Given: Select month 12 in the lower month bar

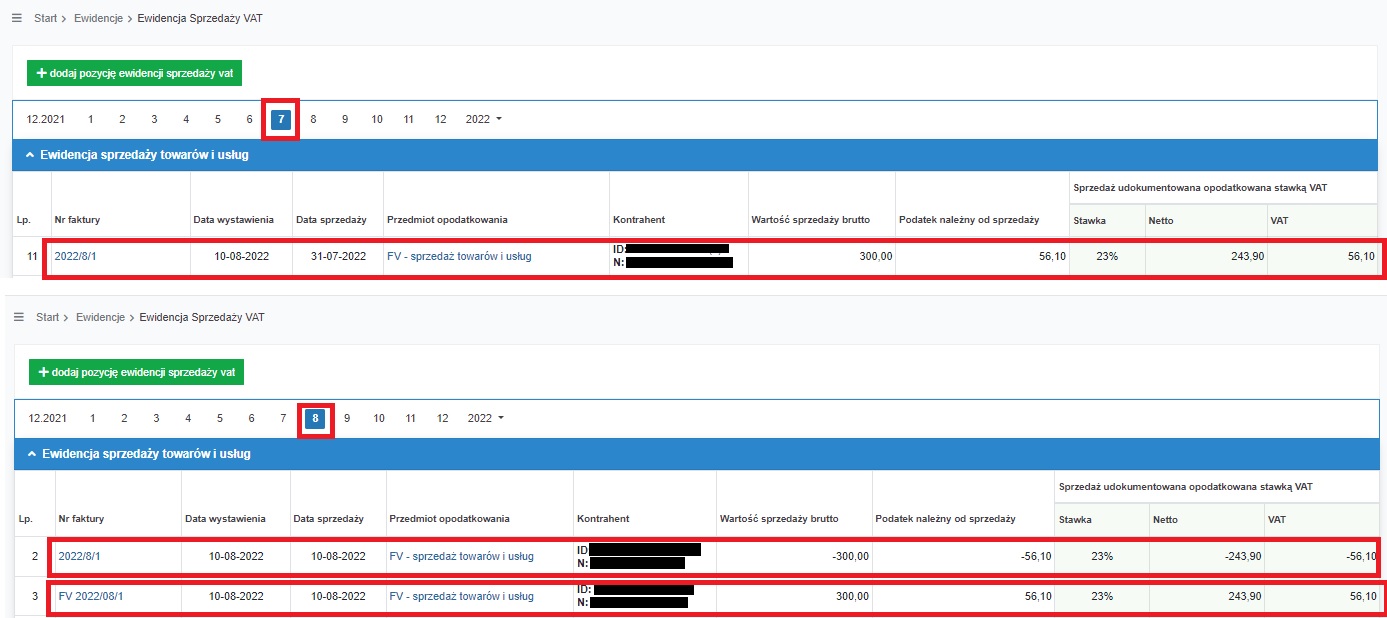Looking at the screenshot, I should click(442, 418).
